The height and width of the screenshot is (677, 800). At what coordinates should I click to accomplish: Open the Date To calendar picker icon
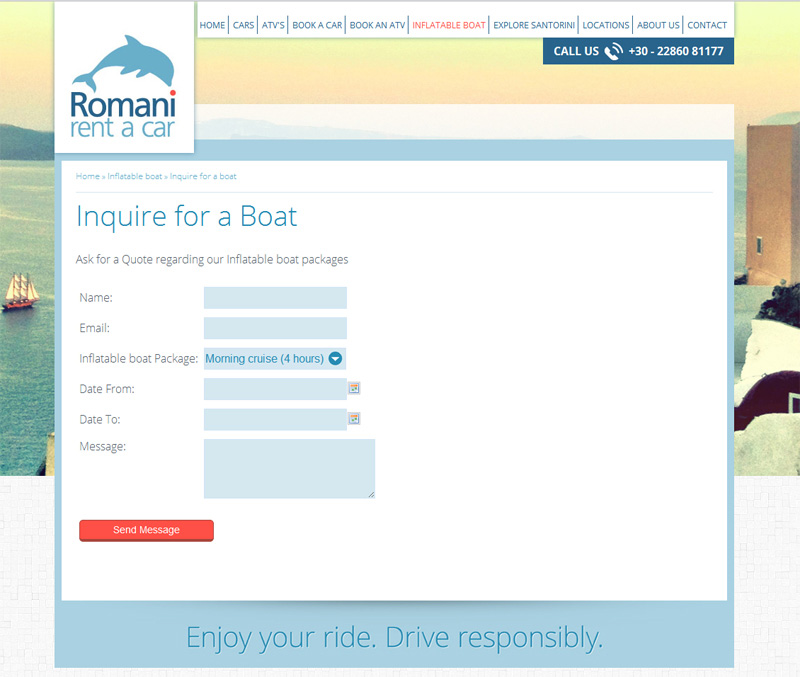354,419
